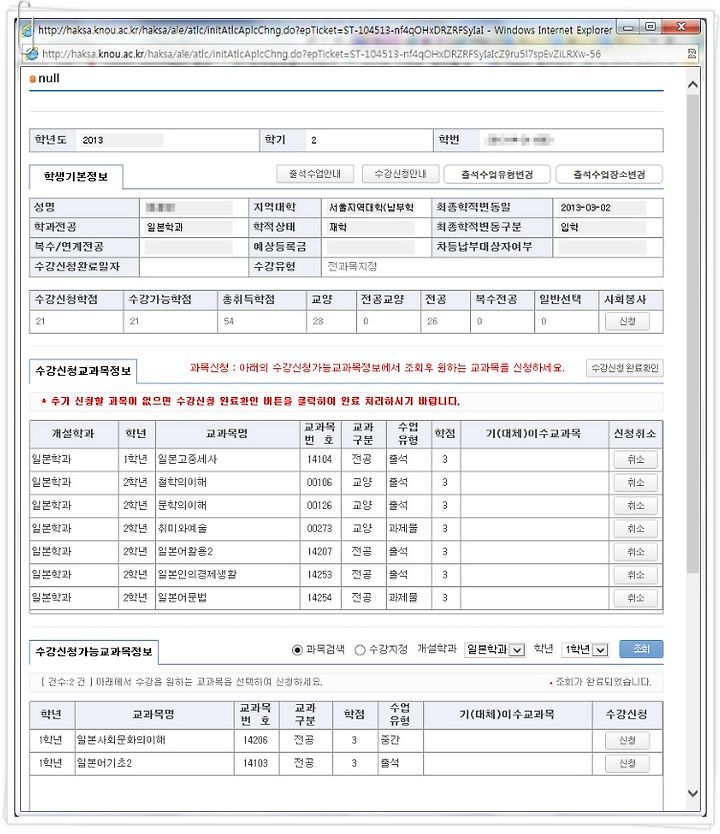Click the 서울지역대학 value in 지역대학 row
Viewport: 720px width, 834px height.
click(371, 208)
